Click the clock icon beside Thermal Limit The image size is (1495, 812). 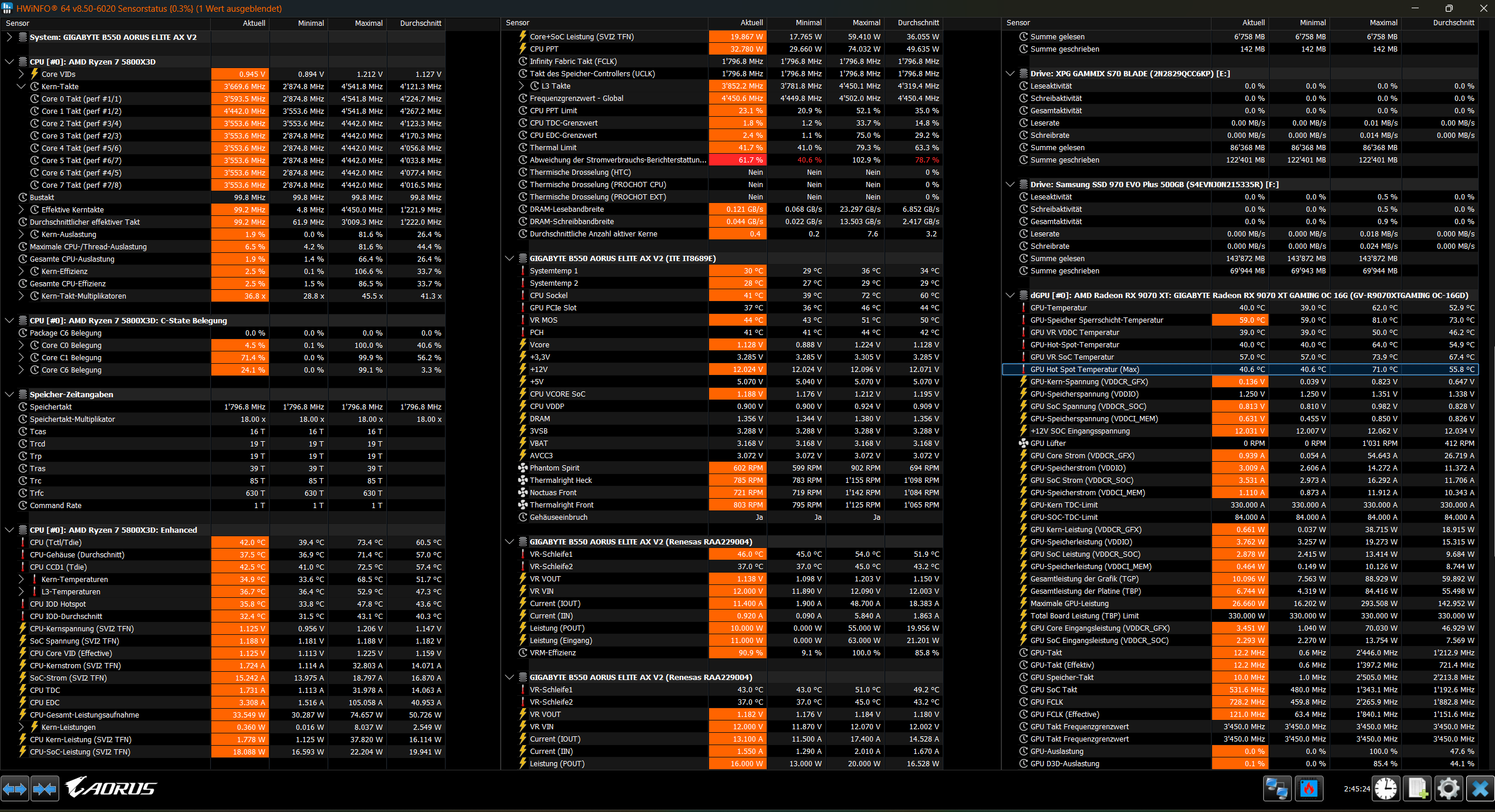click(x=522, y=147)
